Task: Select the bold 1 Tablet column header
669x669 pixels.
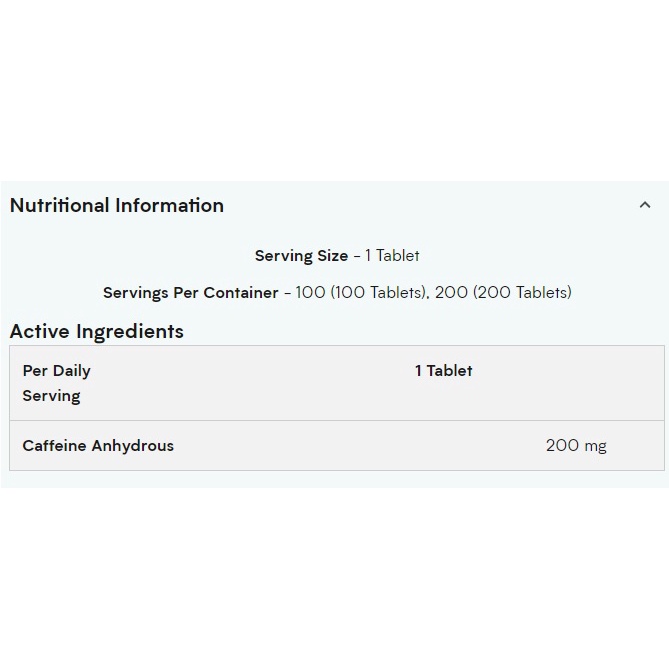Action: coord(444,370)
